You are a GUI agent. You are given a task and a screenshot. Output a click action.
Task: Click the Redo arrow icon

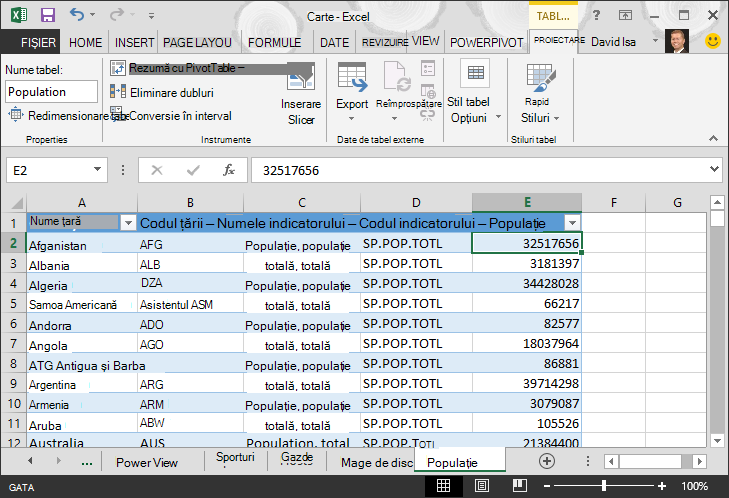[x=117, y=15]
